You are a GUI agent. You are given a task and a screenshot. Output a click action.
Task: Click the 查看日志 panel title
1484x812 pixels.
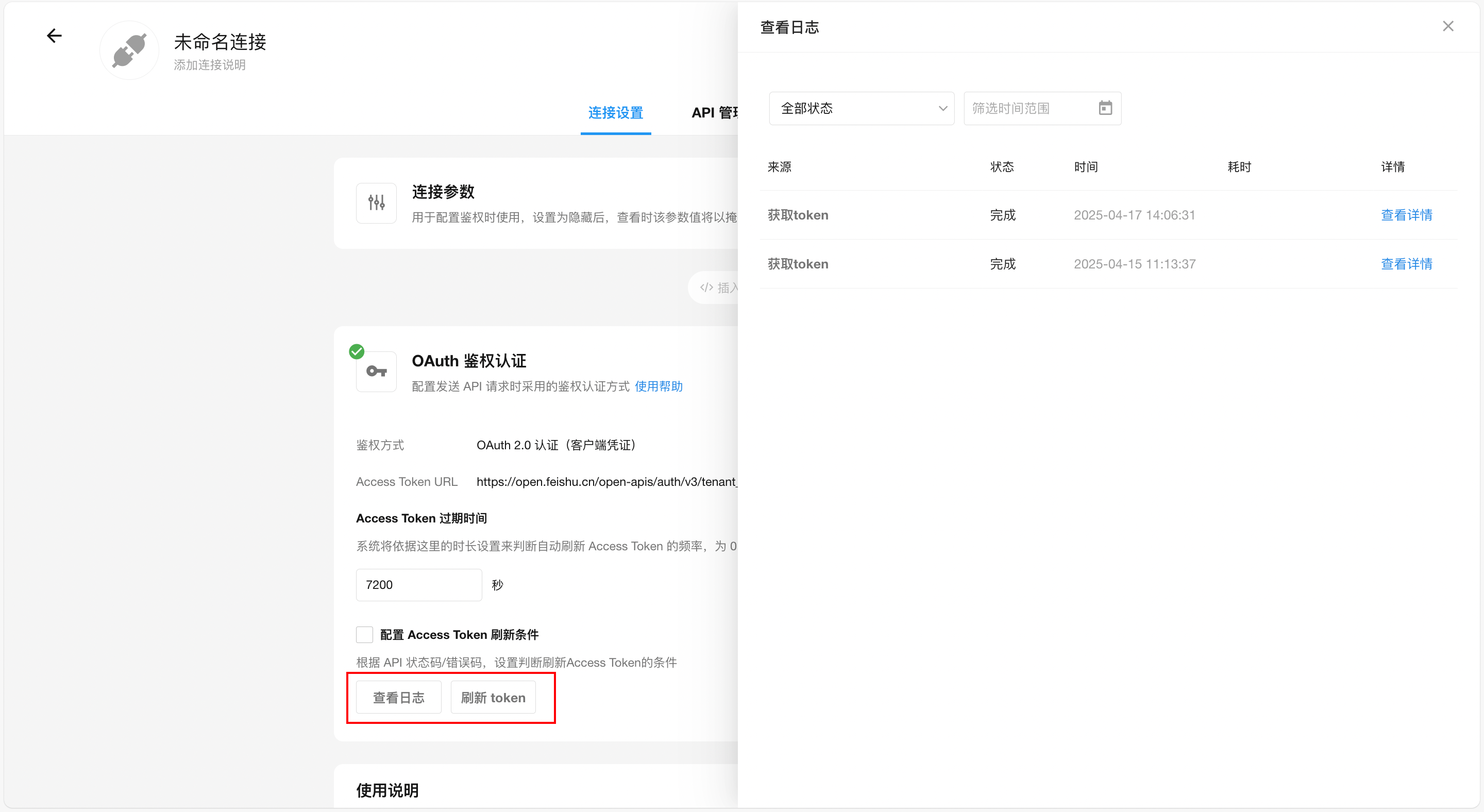pos(789,28)
